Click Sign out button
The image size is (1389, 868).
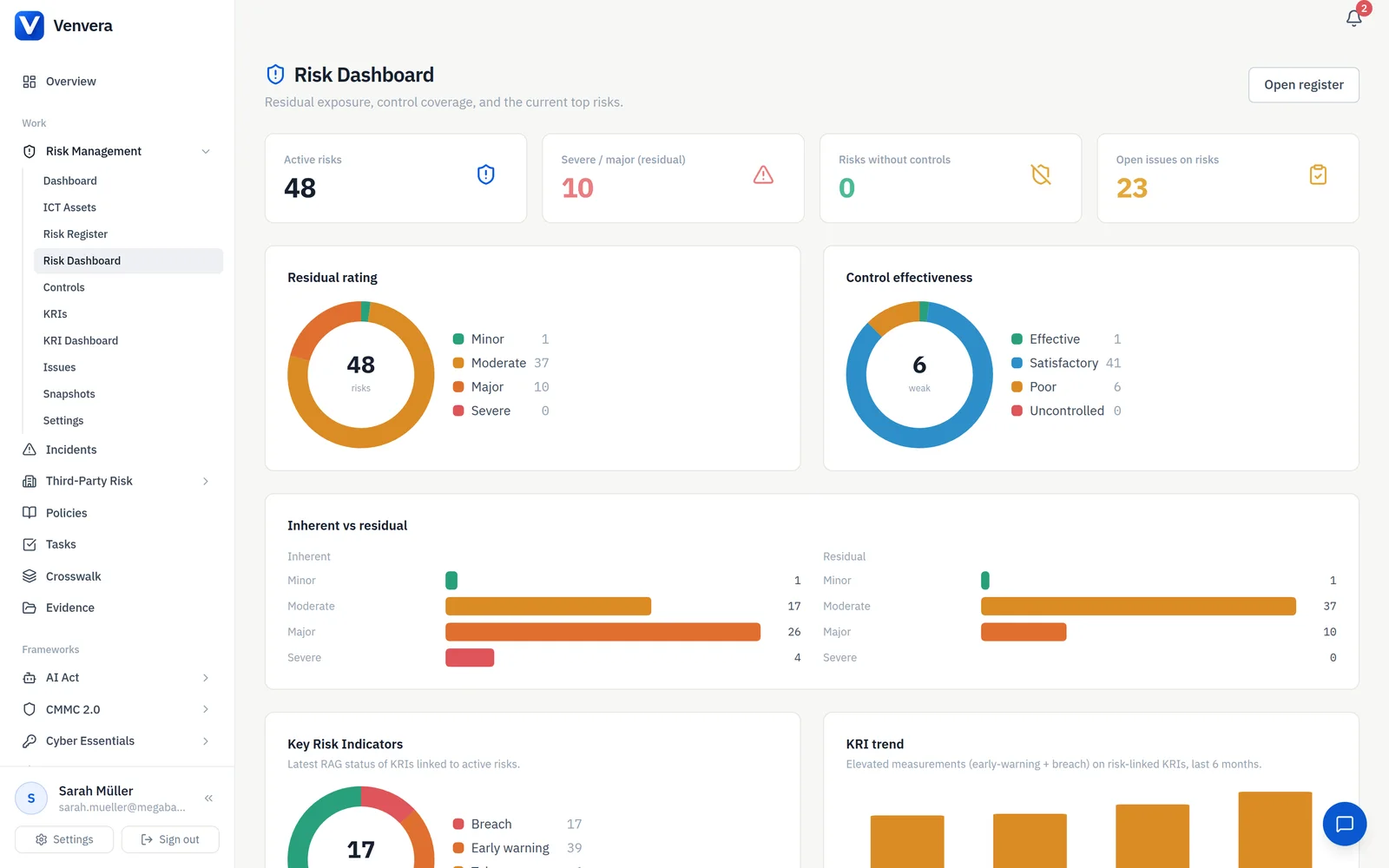click(x=170, y=839)
